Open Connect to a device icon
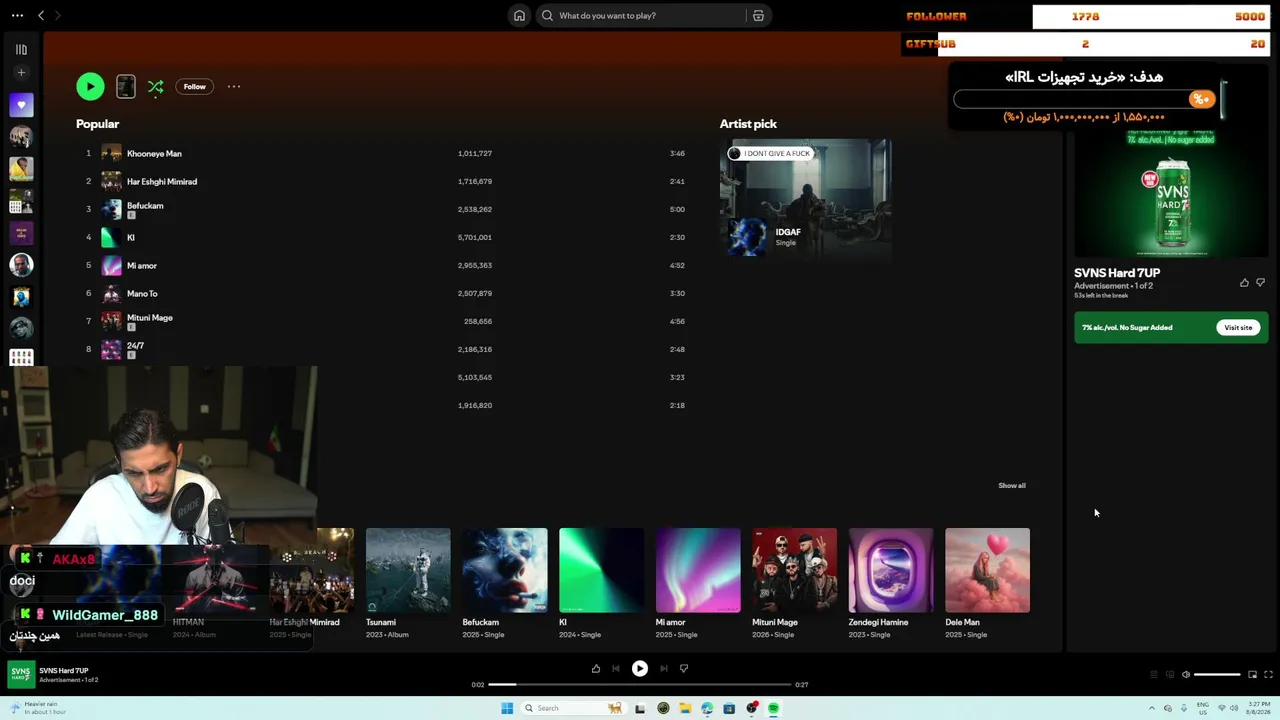Screen dimensions: 1280x720 (1170, 675)
